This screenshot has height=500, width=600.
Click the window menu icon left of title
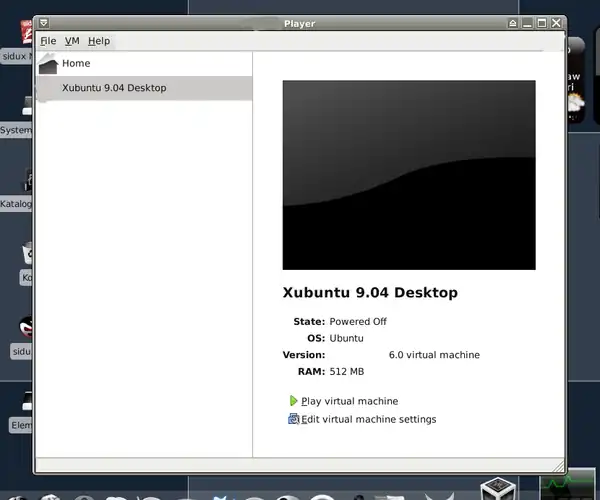[42, 22]
